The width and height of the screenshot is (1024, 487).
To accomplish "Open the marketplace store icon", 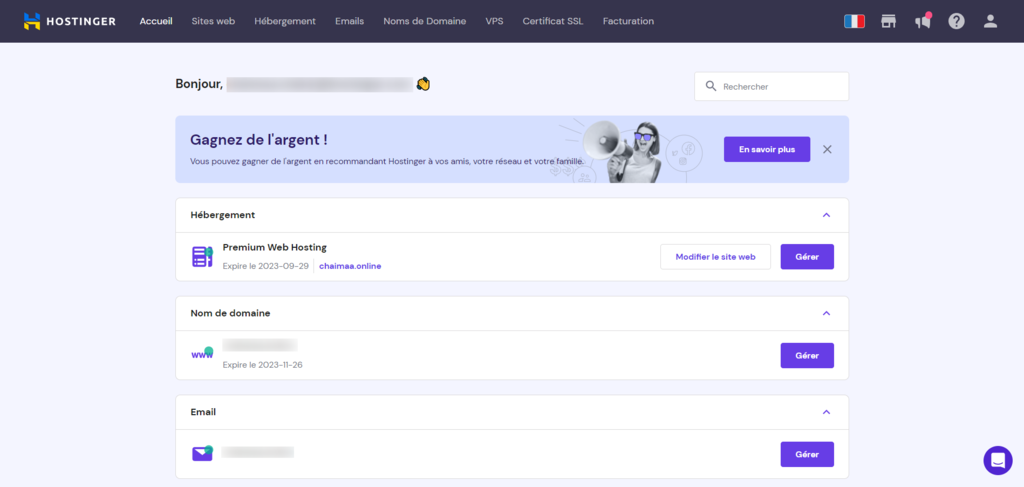I will click(888, 21).
